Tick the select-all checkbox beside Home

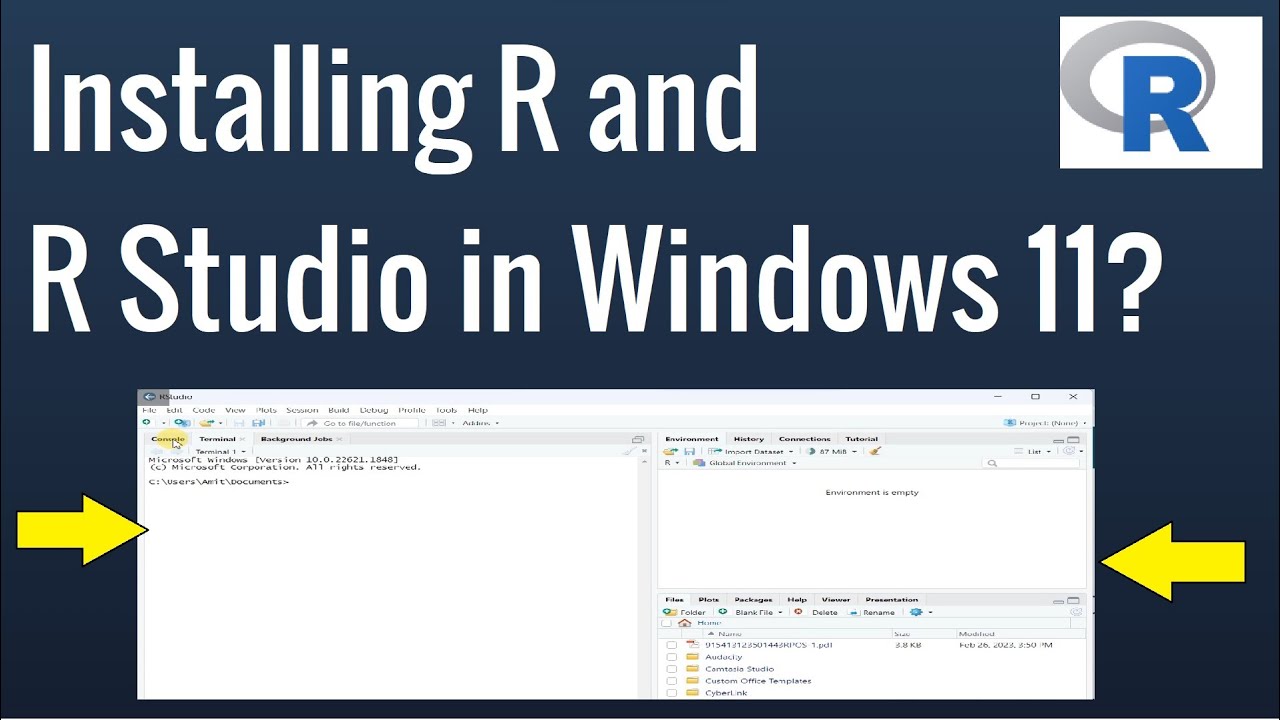(667, 623)
